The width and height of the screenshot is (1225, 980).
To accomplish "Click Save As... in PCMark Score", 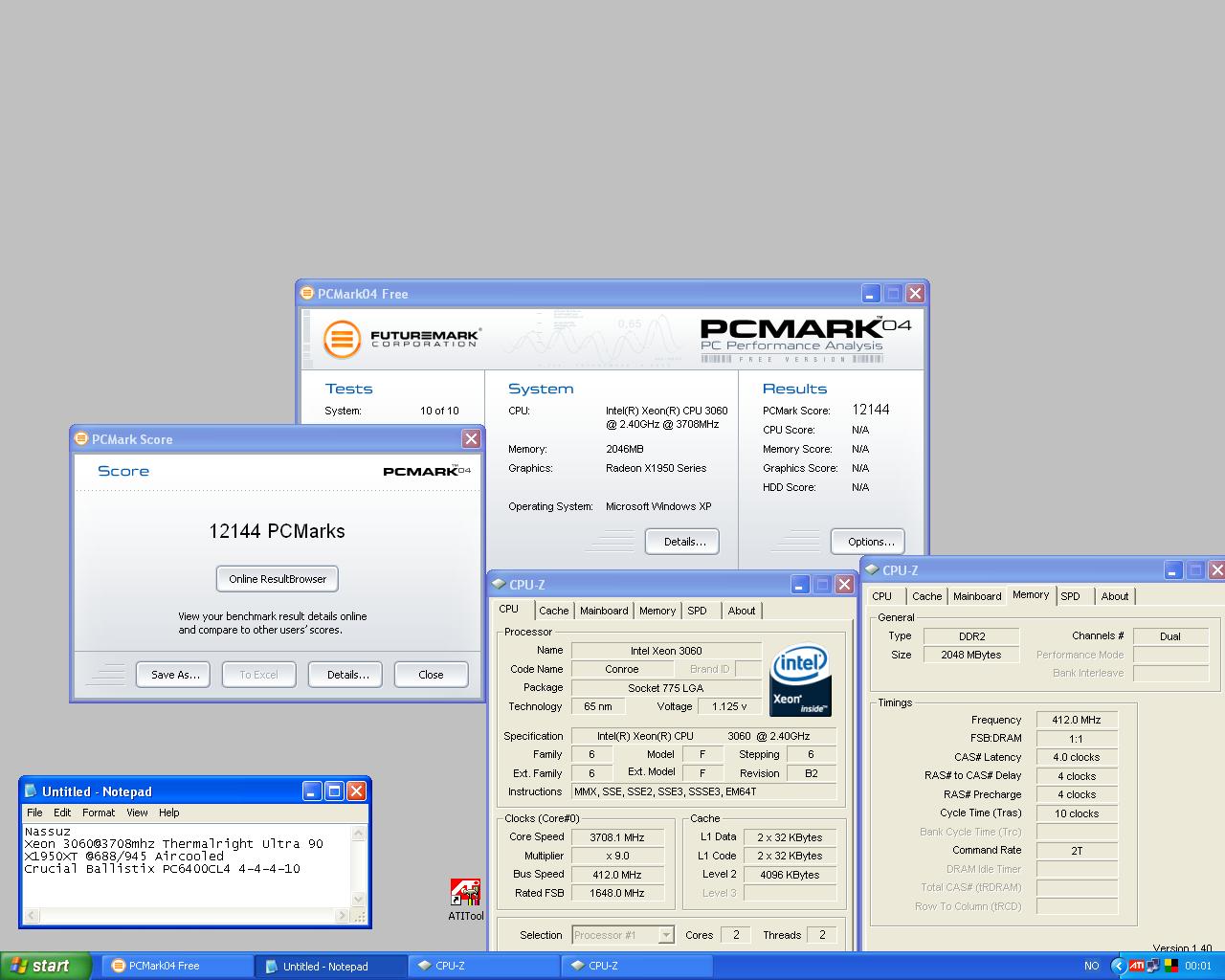I will (175, 675).
